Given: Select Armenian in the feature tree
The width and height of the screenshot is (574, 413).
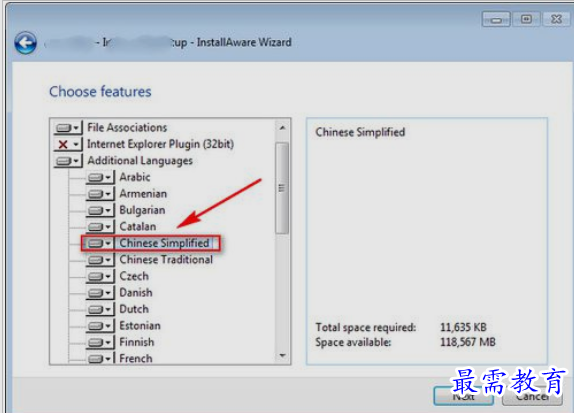Looking at the screenshot, I should click(143, 194).
